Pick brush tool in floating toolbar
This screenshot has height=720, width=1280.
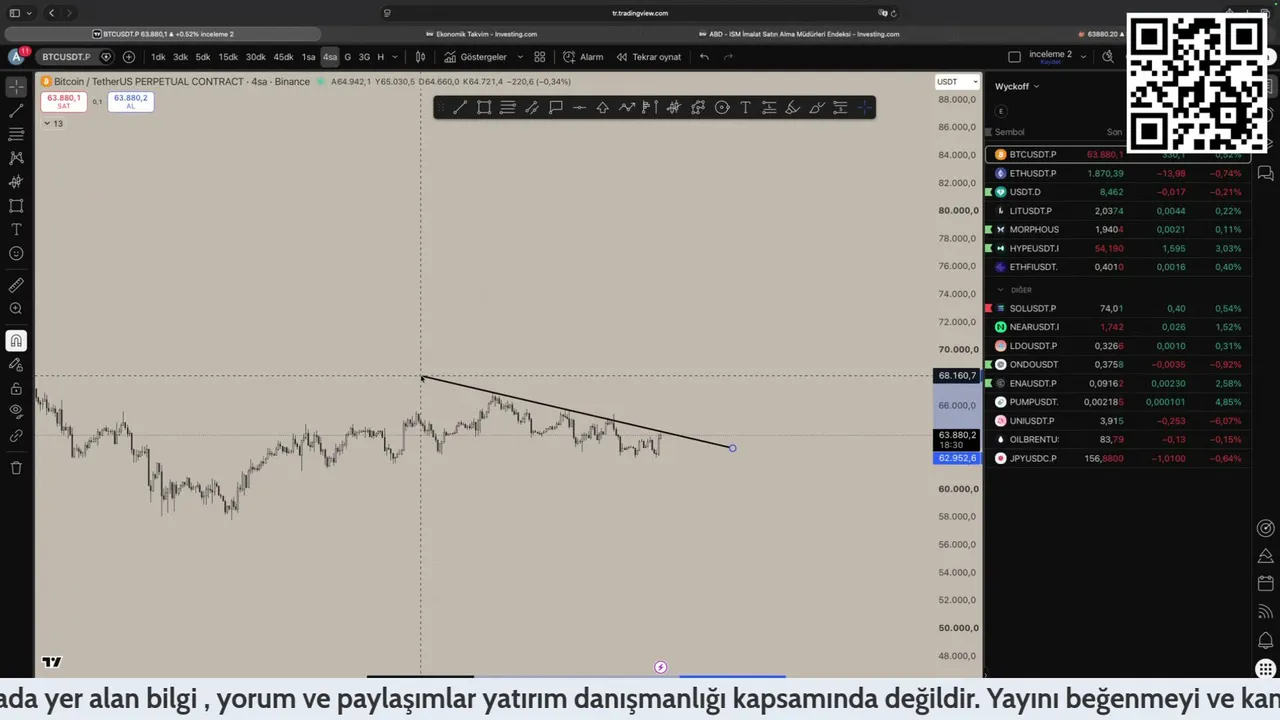point(817,108)
